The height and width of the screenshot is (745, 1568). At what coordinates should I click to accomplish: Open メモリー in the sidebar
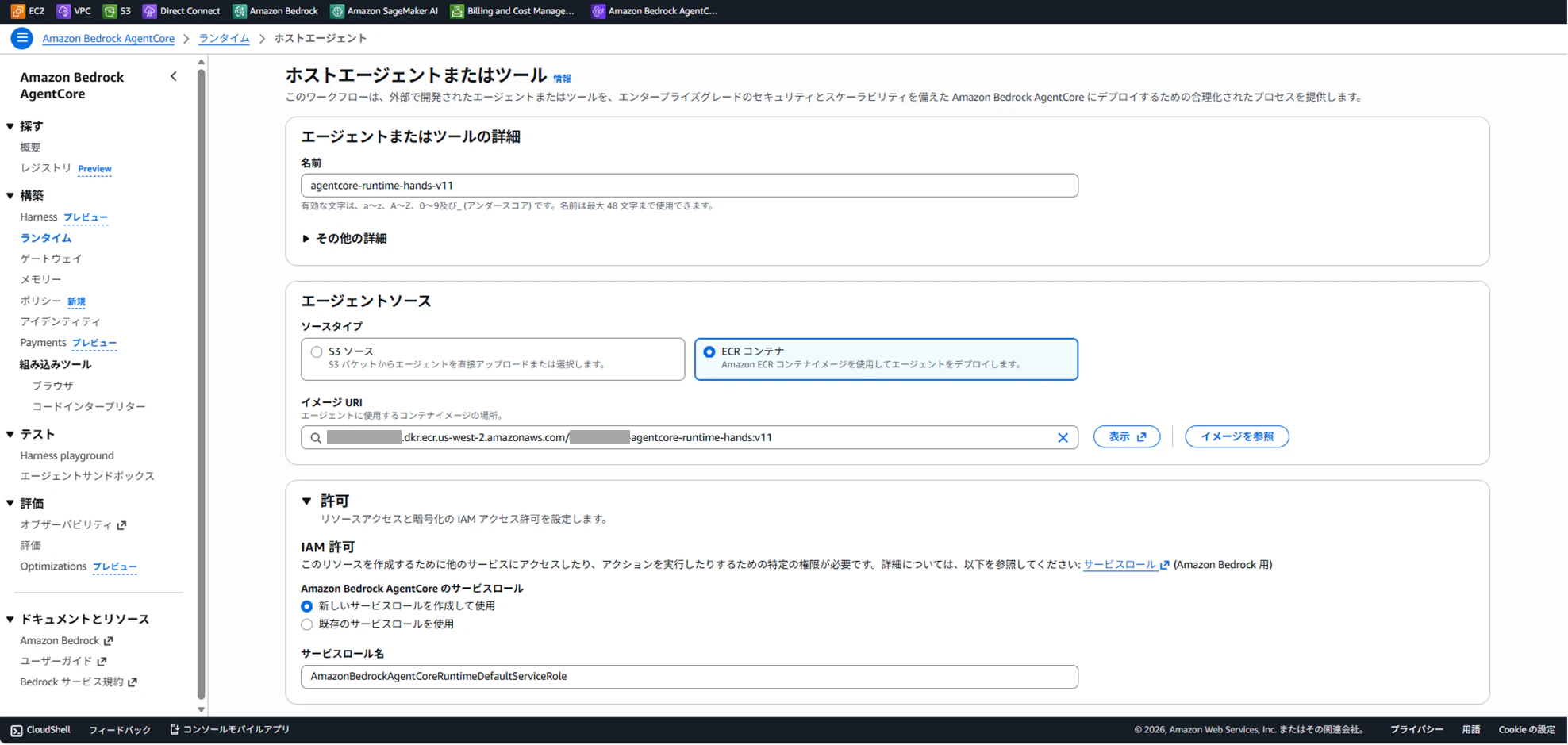40,279
